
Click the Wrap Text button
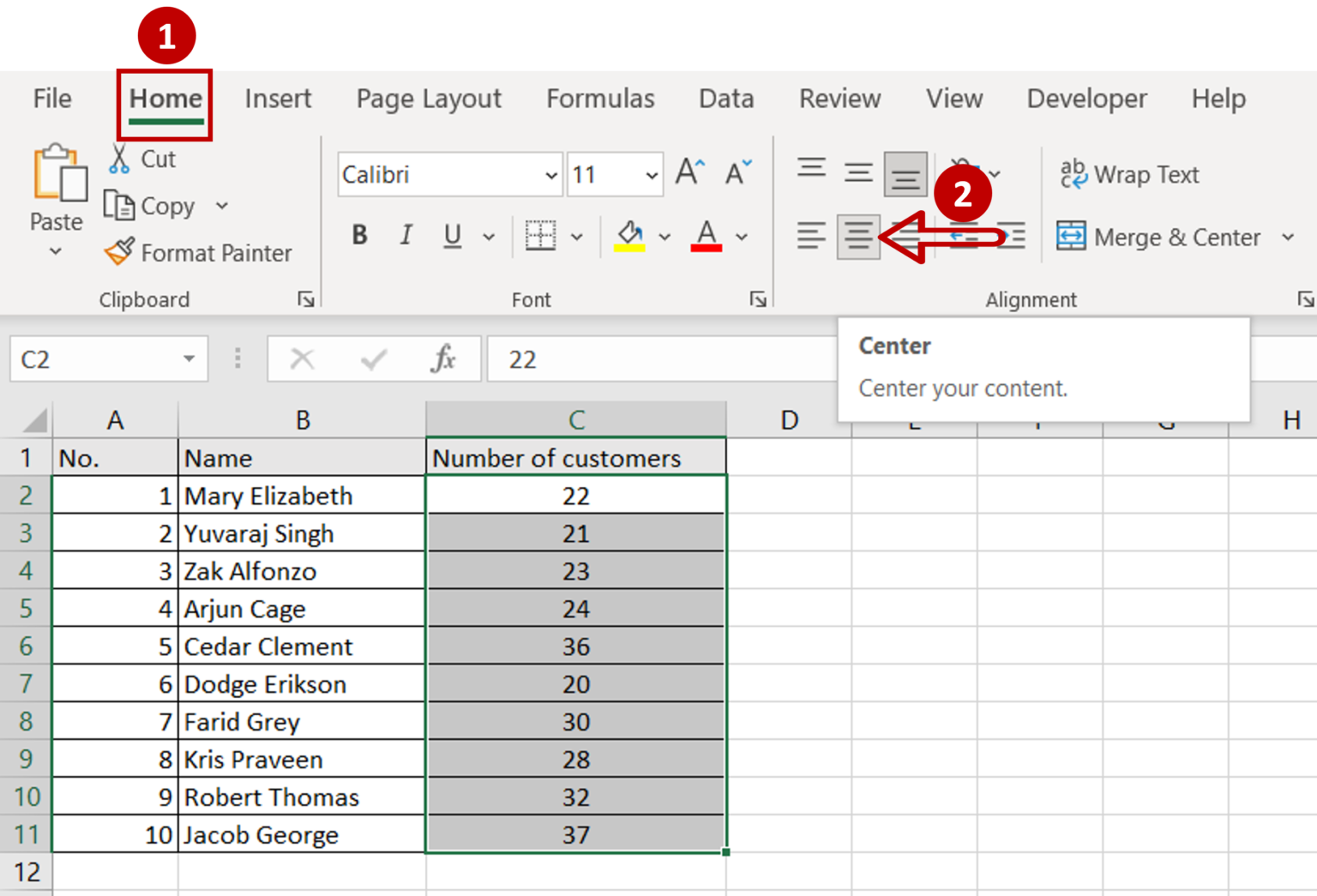(1129, 174)
